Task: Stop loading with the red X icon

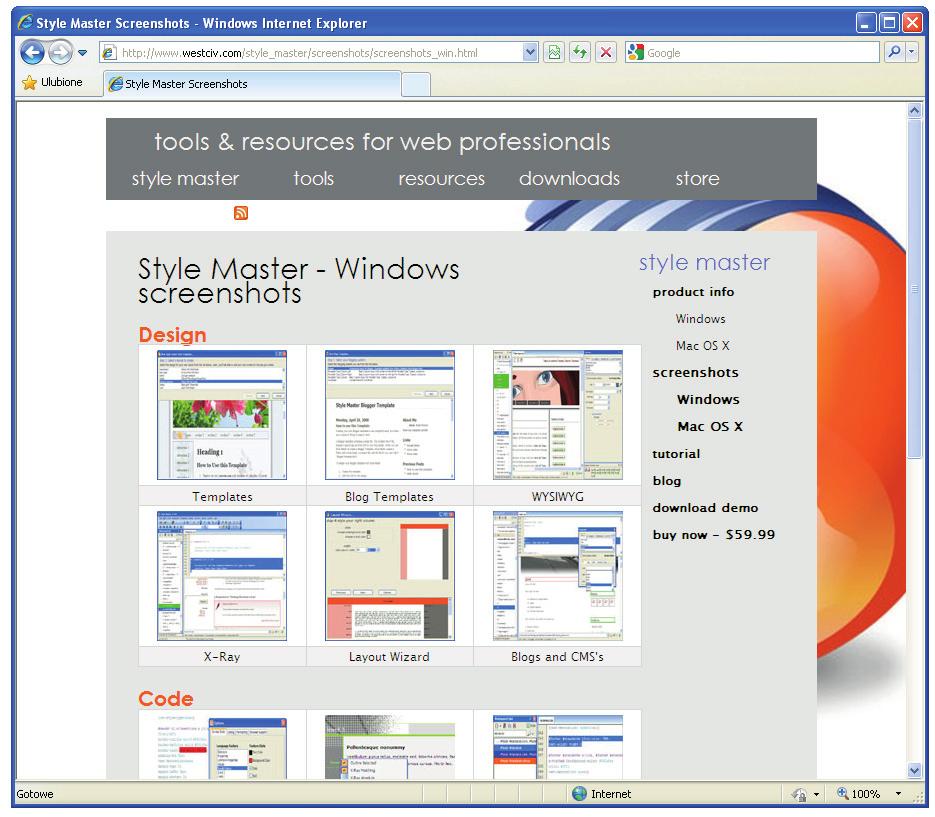Action: [x=605, y=52]
